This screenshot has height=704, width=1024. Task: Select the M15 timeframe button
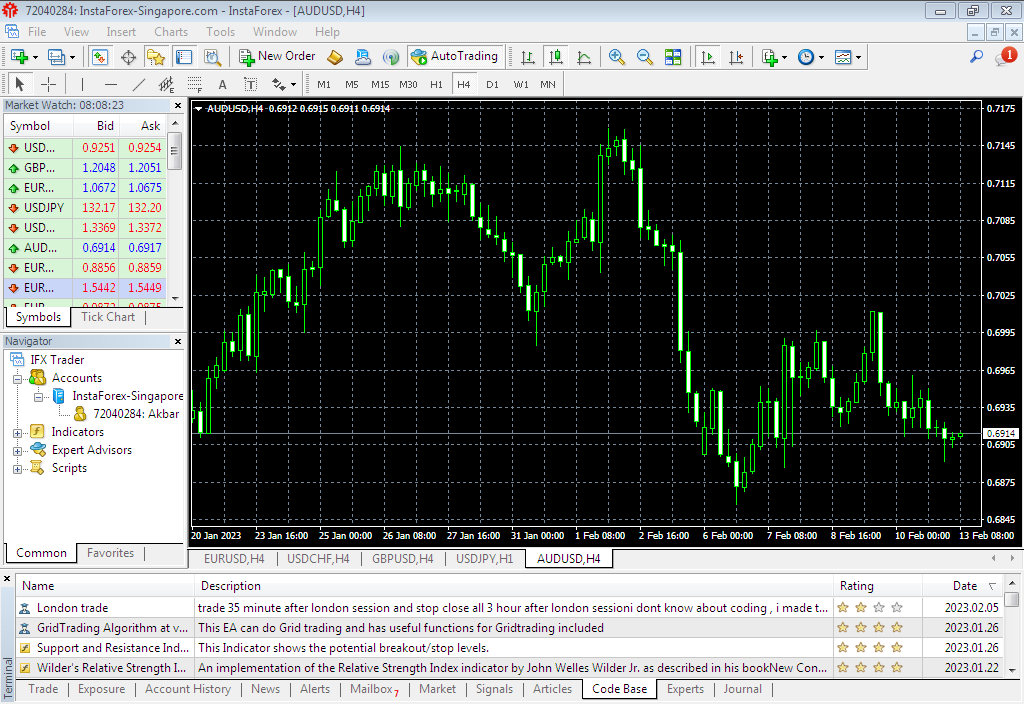pos(380,84)
